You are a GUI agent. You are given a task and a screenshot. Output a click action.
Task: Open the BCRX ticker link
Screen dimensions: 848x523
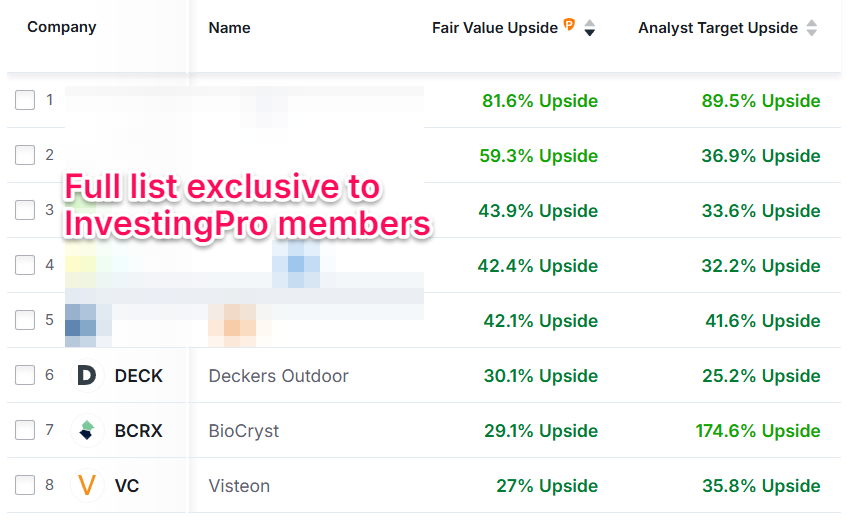pos(138,431)
